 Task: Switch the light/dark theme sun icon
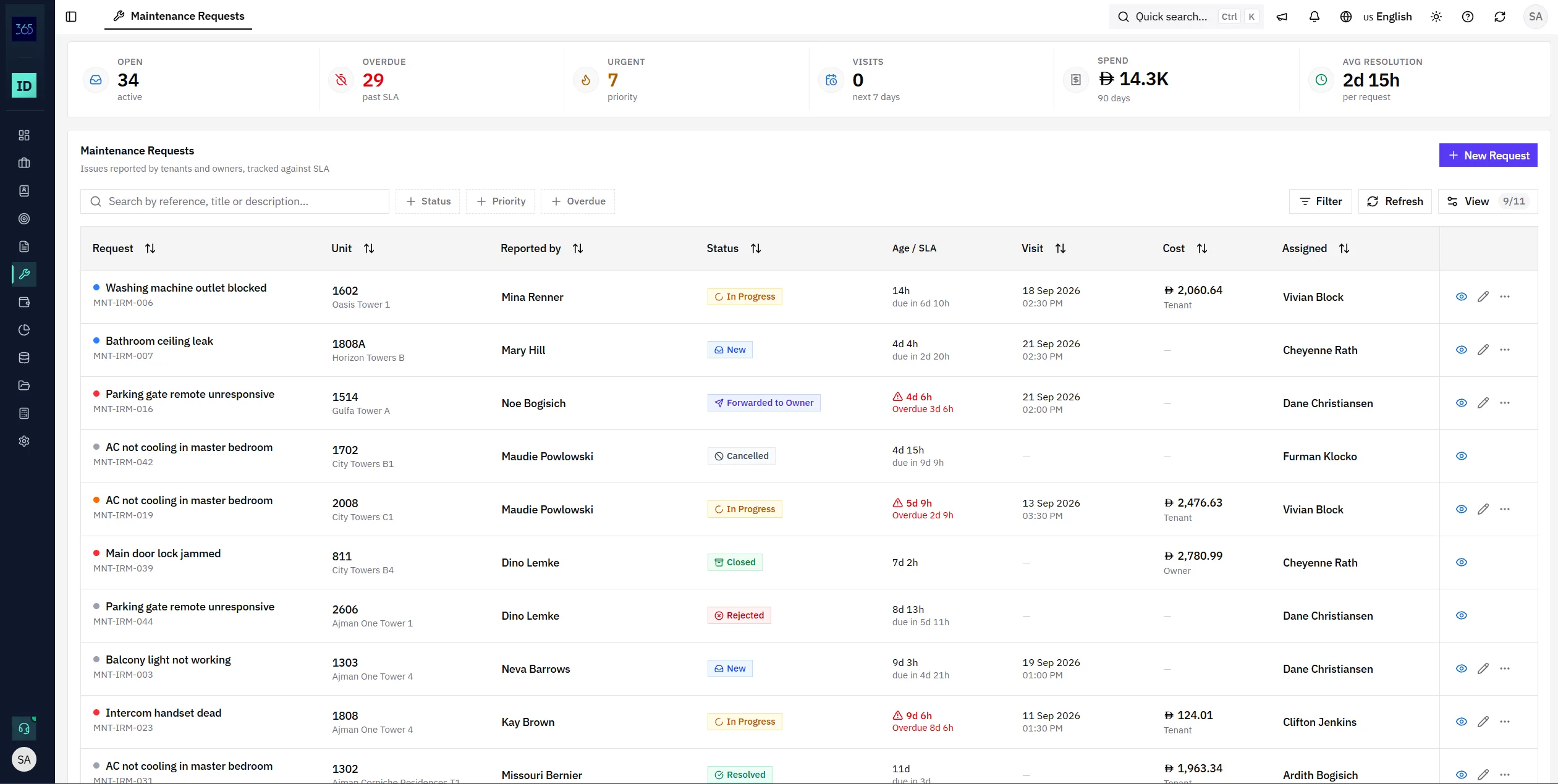[x=1436, y=17]
